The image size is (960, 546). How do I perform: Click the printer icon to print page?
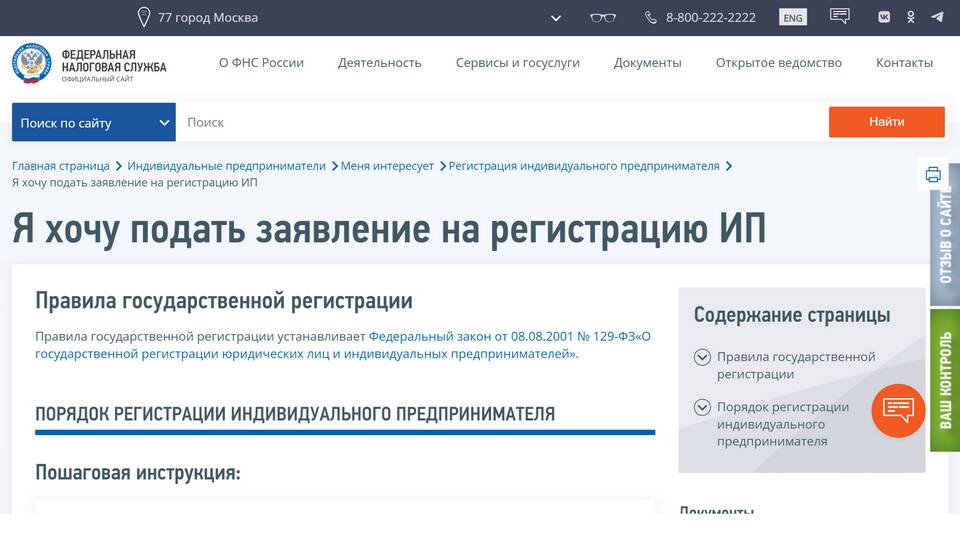(x=933, y=175)
